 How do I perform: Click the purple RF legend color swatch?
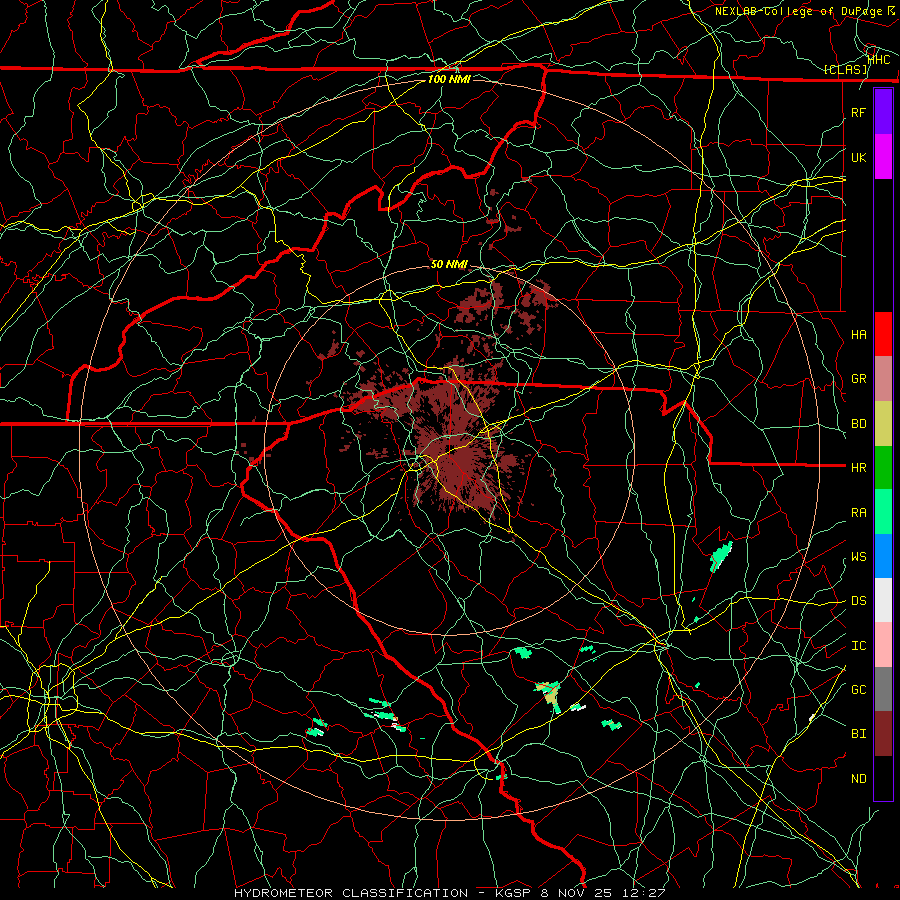point(883,112)
